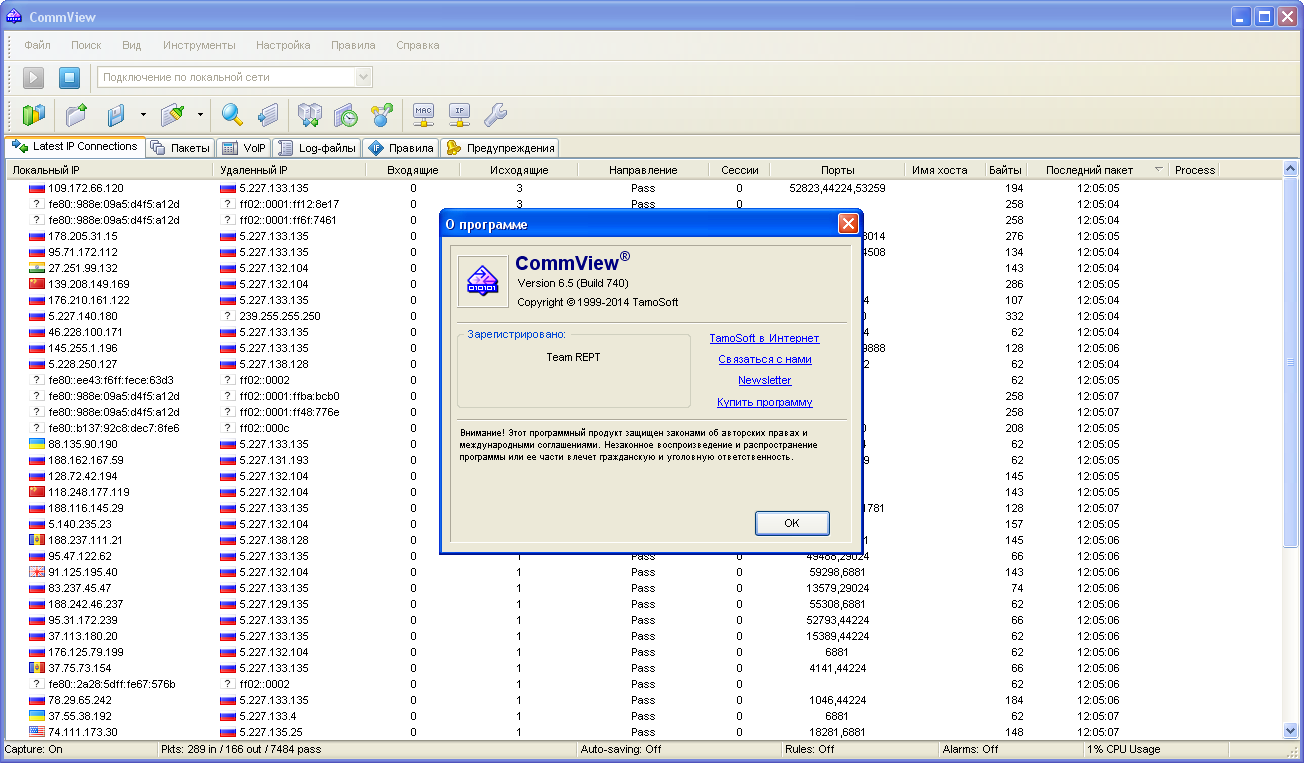Open the Справка menu

pos(417,45)
